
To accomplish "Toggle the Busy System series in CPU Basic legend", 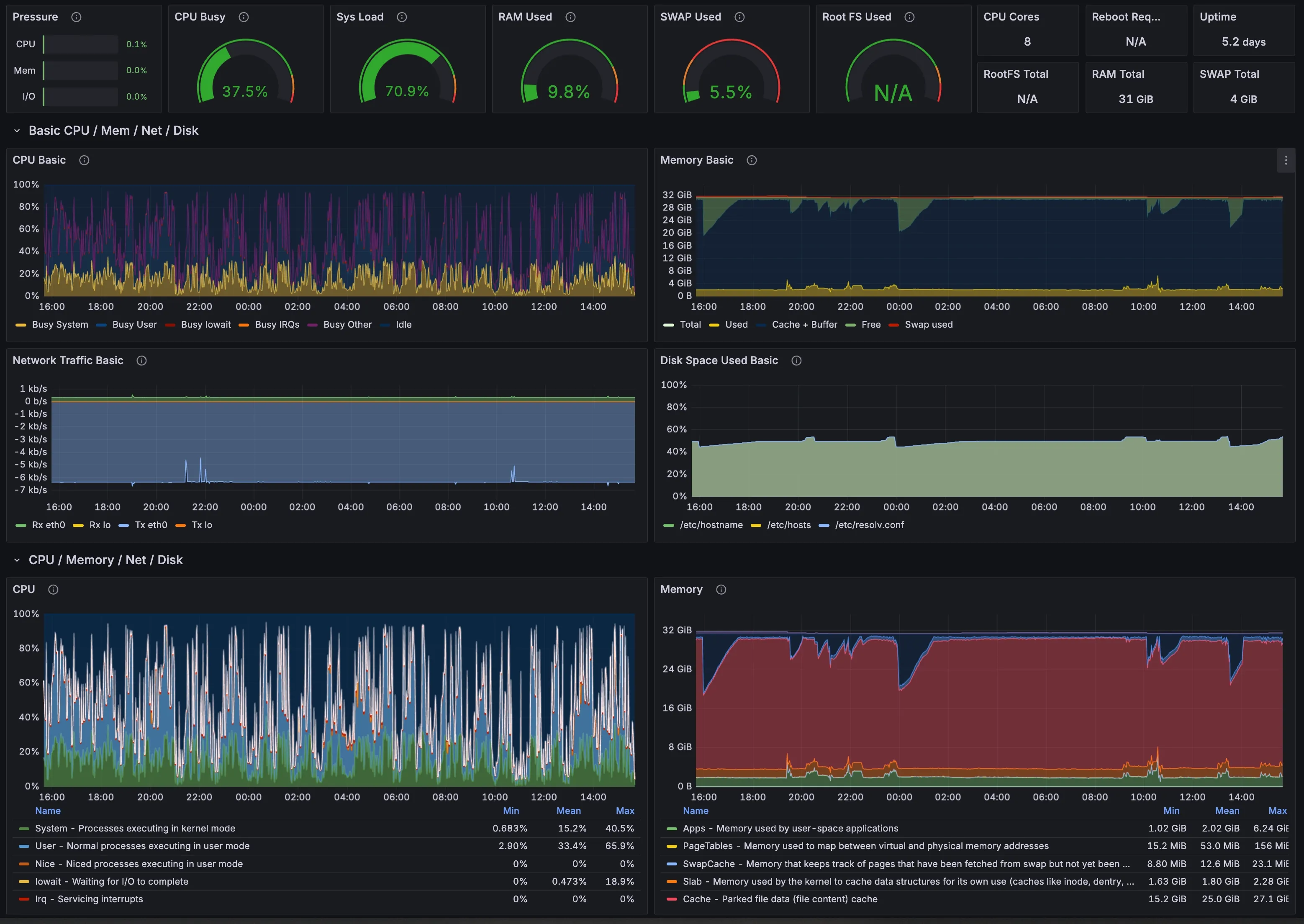I will (x=59, y=324).
